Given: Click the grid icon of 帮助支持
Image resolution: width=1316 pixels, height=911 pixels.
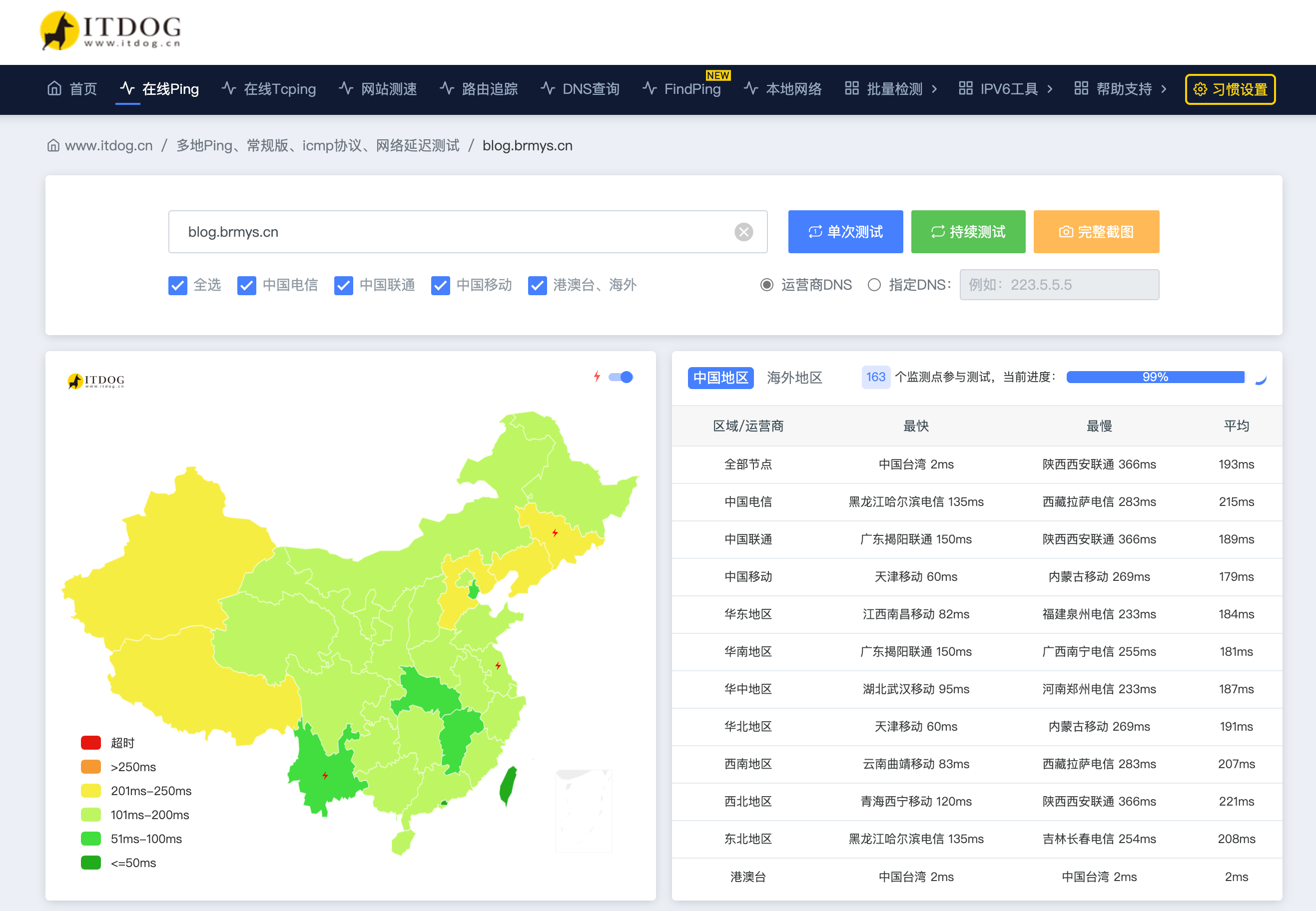Looking at the screenshot, I should [1081, 88].
